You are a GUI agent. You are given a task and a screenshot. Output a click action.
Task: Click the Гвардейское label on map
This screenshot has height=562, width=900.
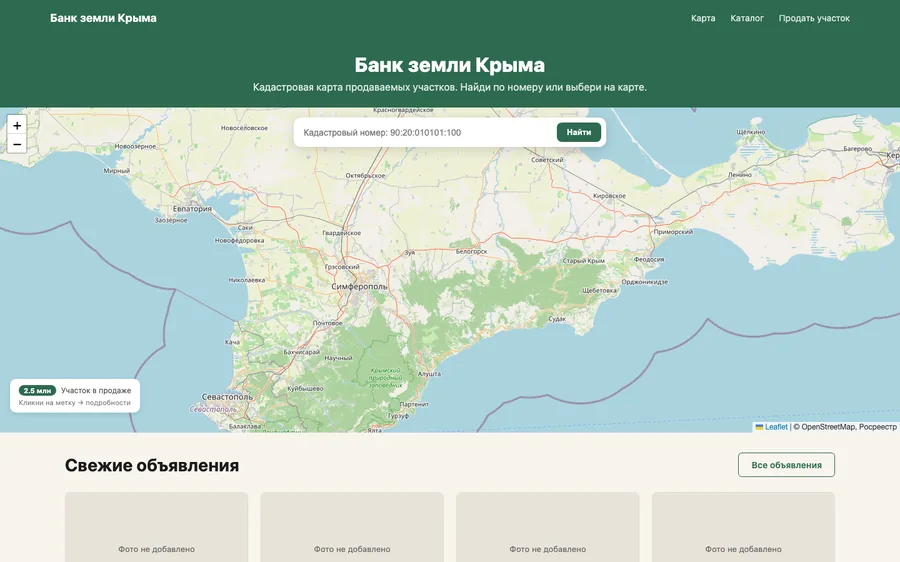tap(342, 233)
